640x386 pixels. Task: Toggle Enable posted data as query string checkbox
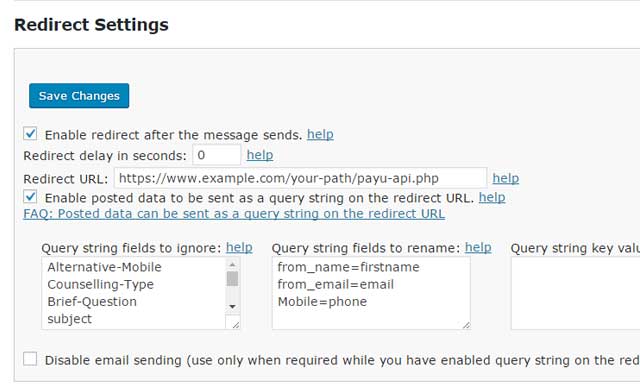pyautogui.click(x=30, y=197)
